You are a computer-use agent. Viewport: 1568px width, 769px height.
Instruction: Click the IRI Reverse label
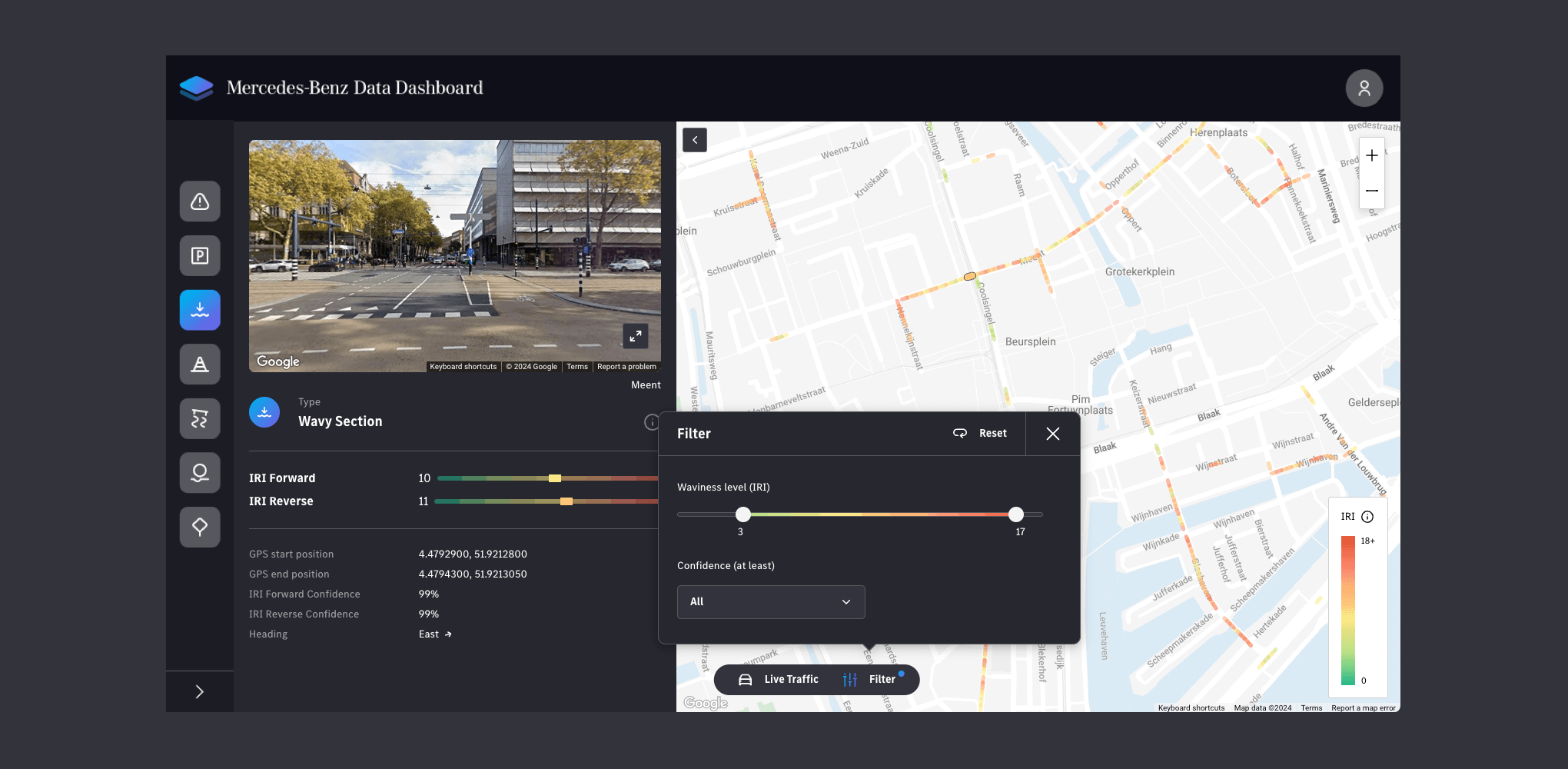point(281,501)
